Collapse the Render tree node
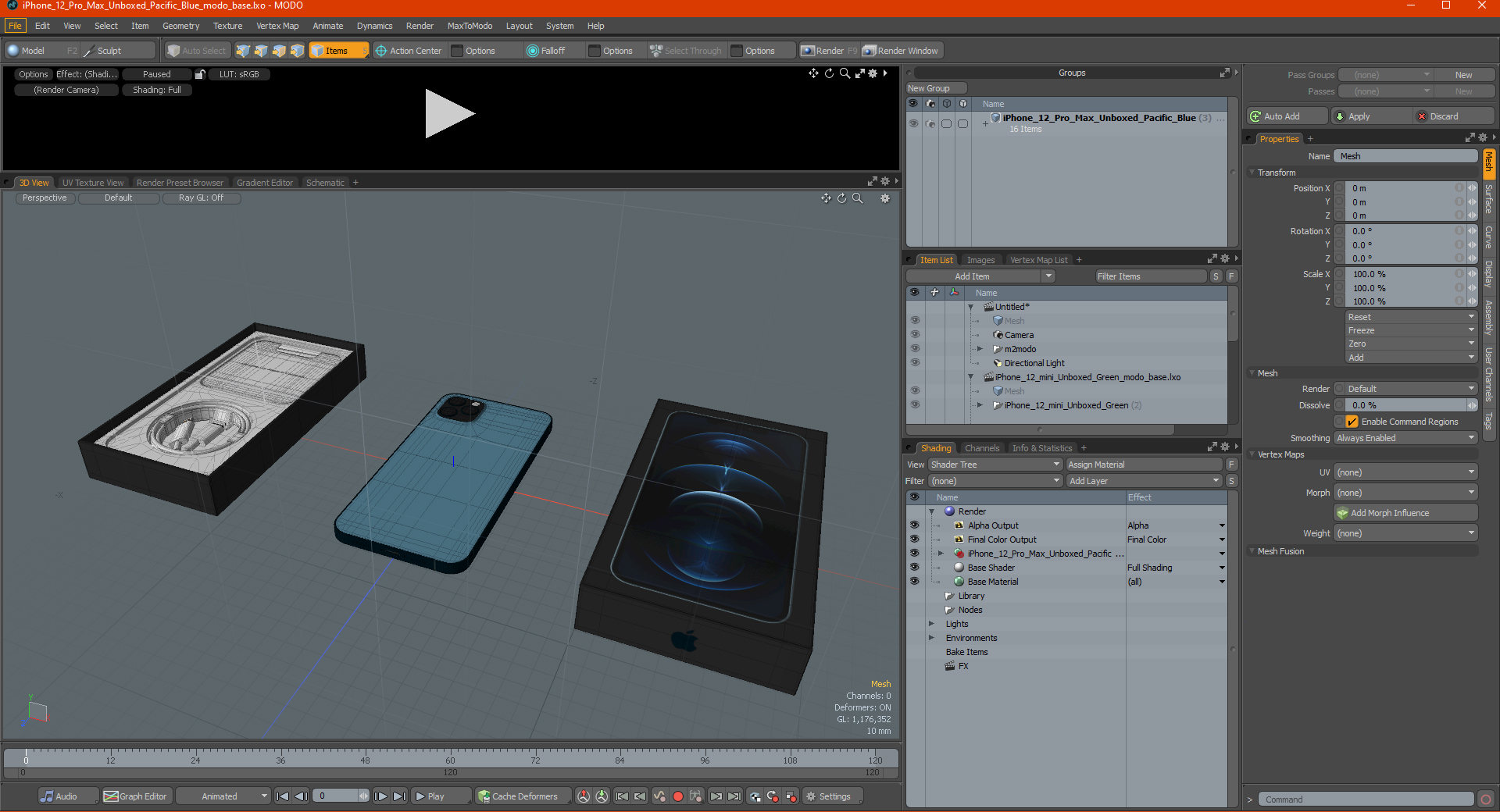The height and width of the screenshot is (812, 1500). (x=932, y=511)
